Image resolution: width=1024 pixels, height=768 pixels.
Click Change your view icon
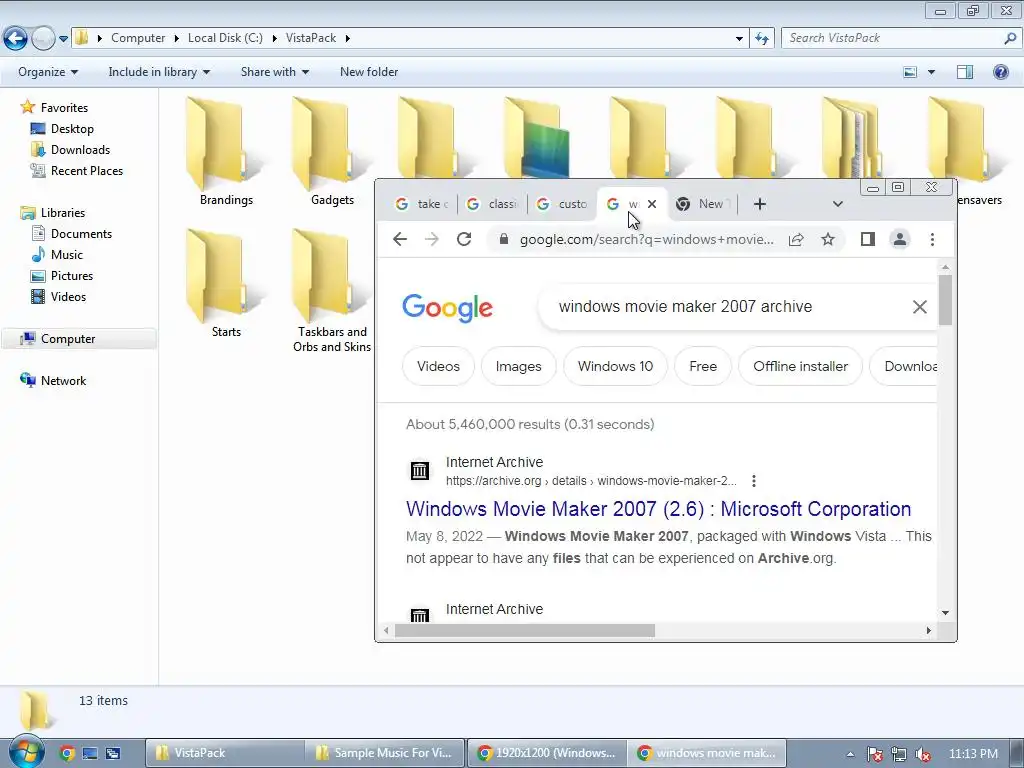(x=910, y=72)
